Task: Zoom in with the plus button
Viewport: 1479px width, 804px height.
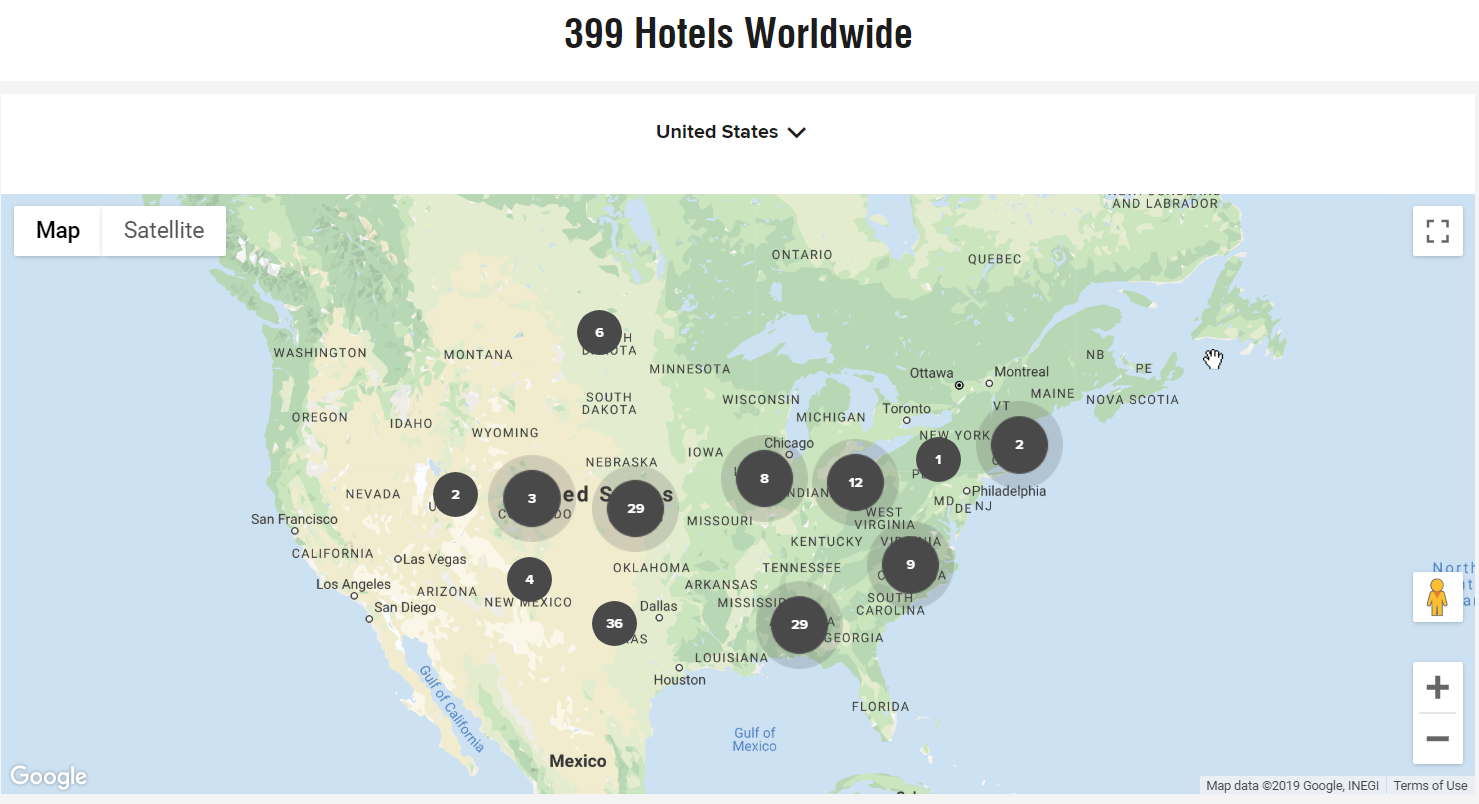Action: click(x=1437, y=688)
